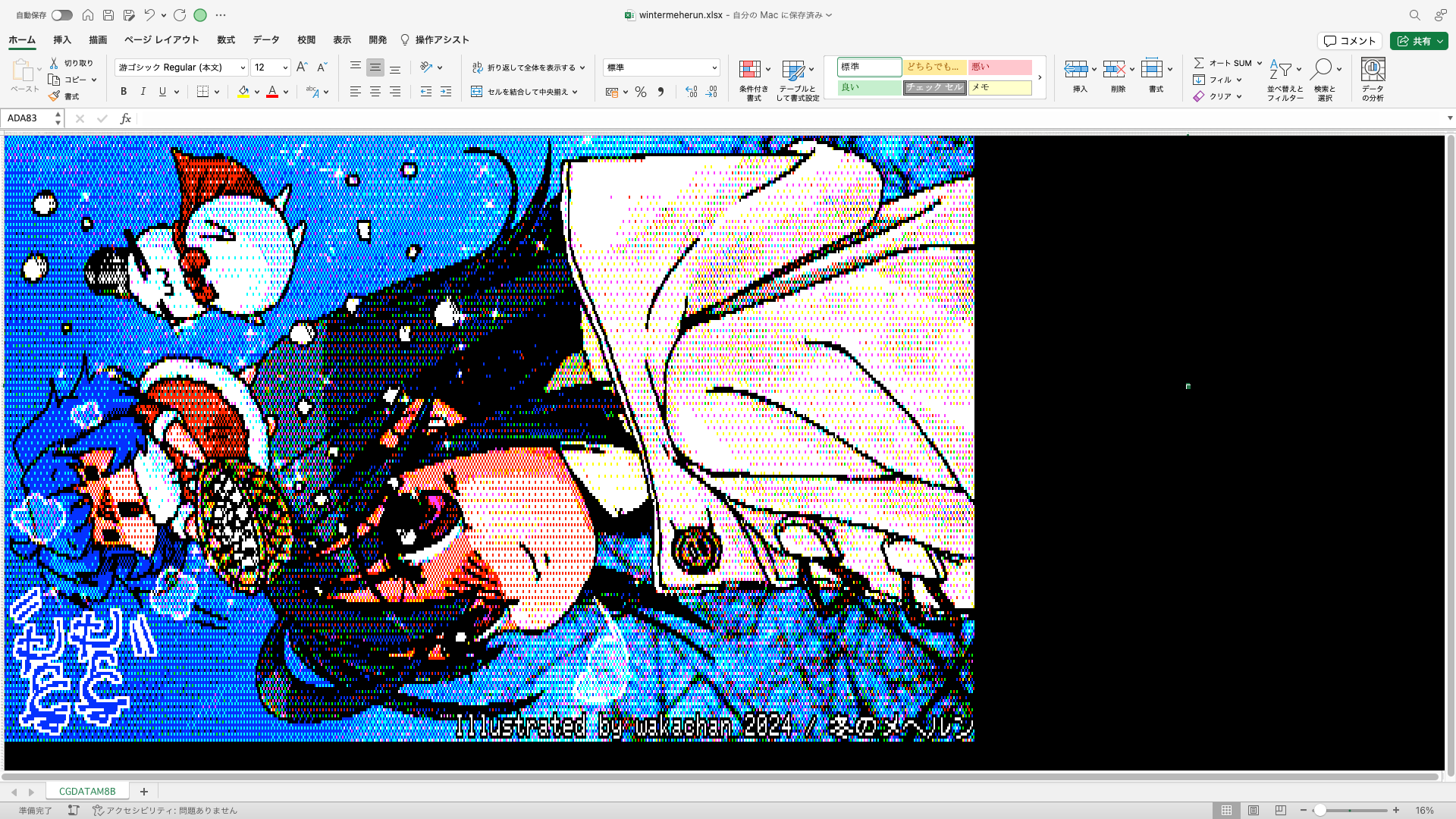
Task: Select the 悪い cell style
Action: coord(999,67)
